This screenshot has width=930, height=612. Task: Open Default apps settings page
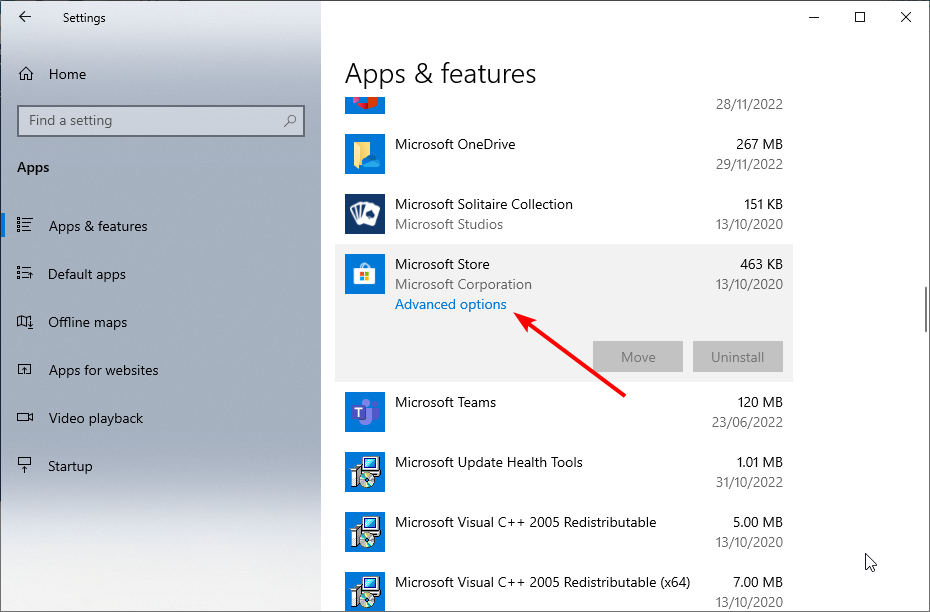click(87, 274)
